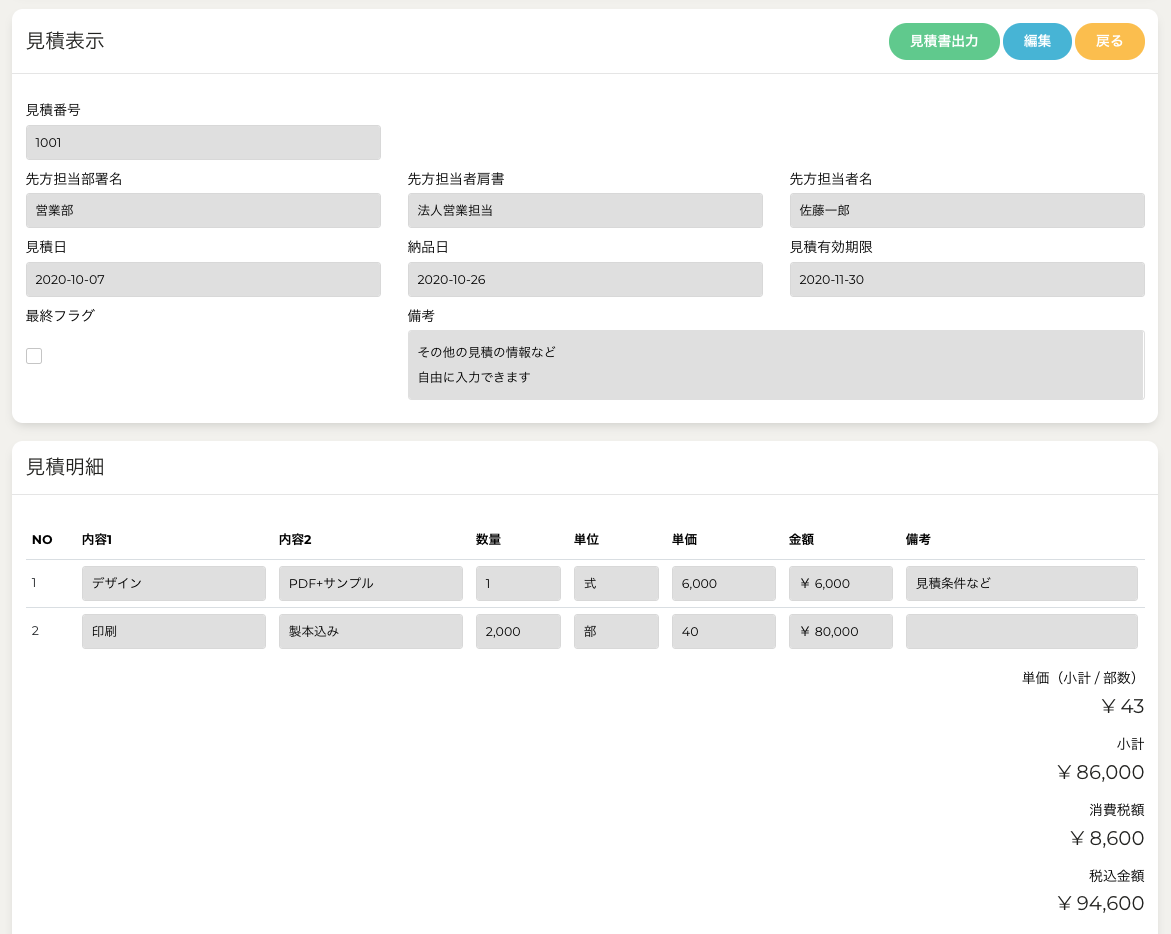This screenshot has width=1171, height=934.
Task: Click the 見積日 field showing 2020-10-07
Action: coord(203,279)
